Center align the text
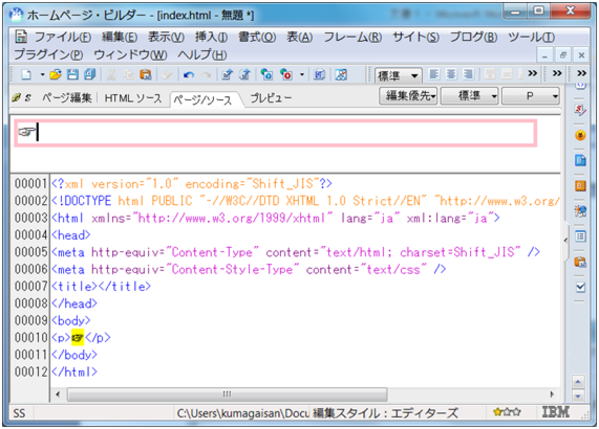This screenshot has height=429, width=599. pyautogui.click(x=451, y=74)
